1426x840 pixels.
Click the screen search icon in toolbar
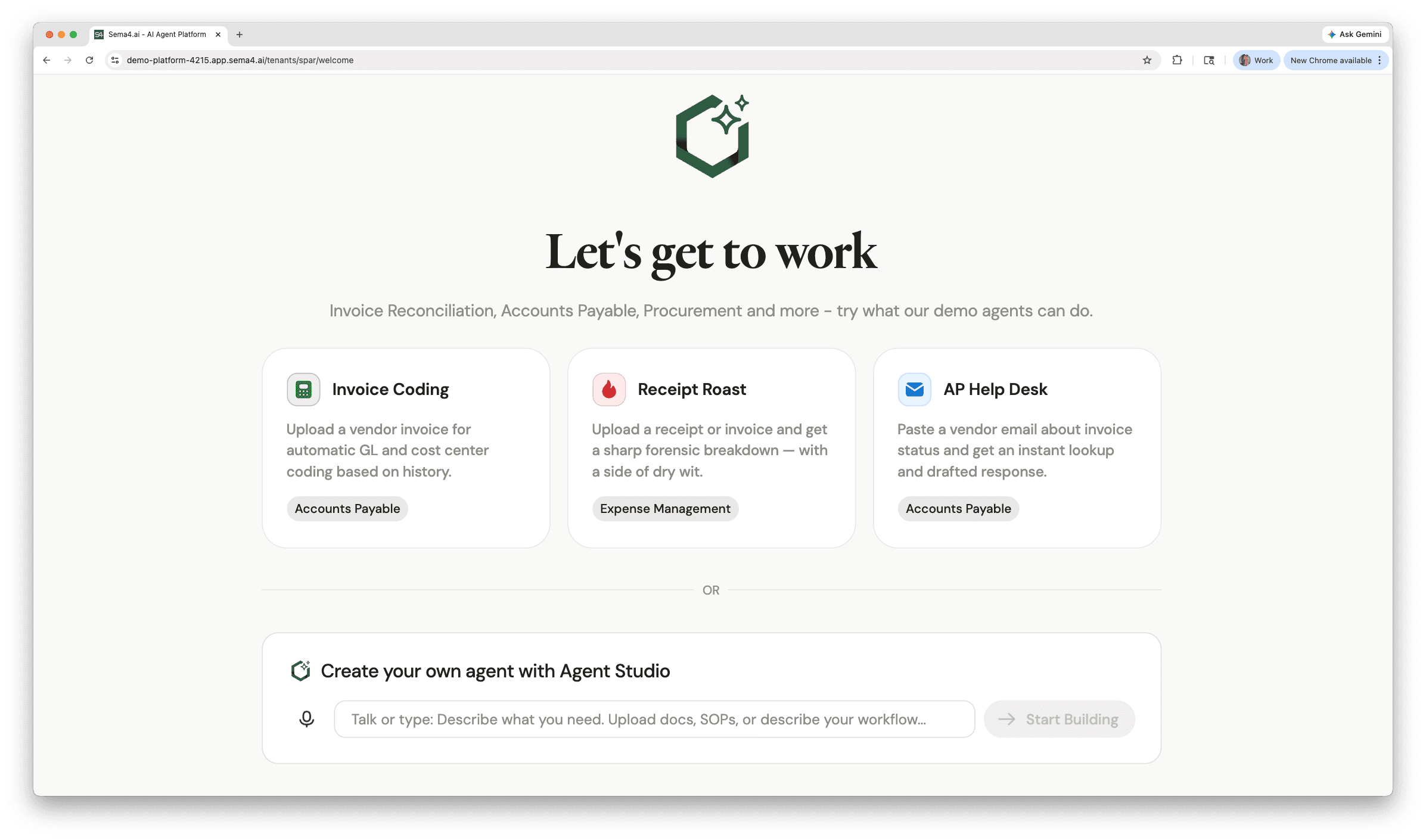click(1209, 60)
